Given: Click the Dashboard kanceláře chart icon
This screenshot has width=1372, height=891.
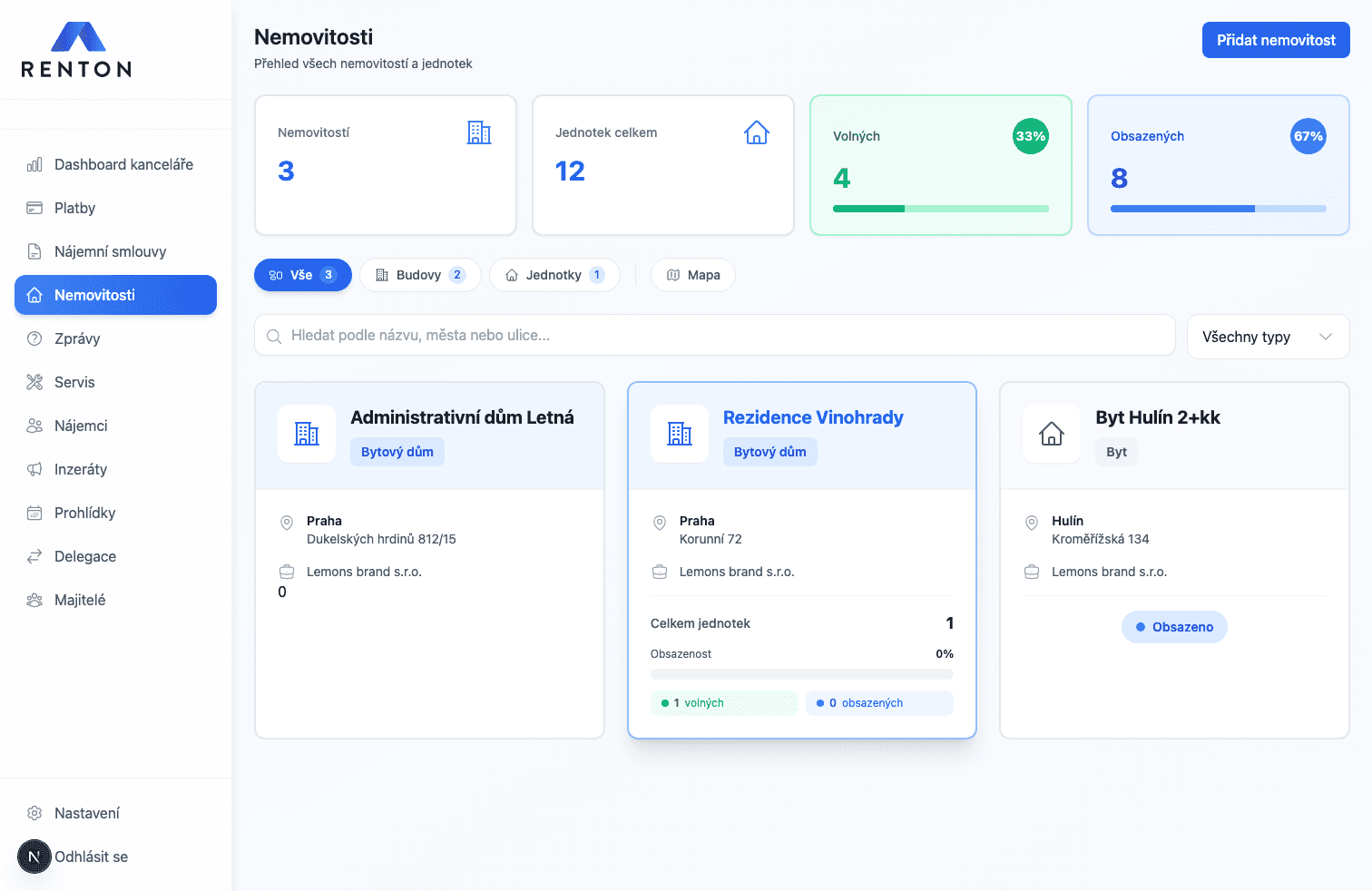Looking at the screenshot, I should [34, 164].
